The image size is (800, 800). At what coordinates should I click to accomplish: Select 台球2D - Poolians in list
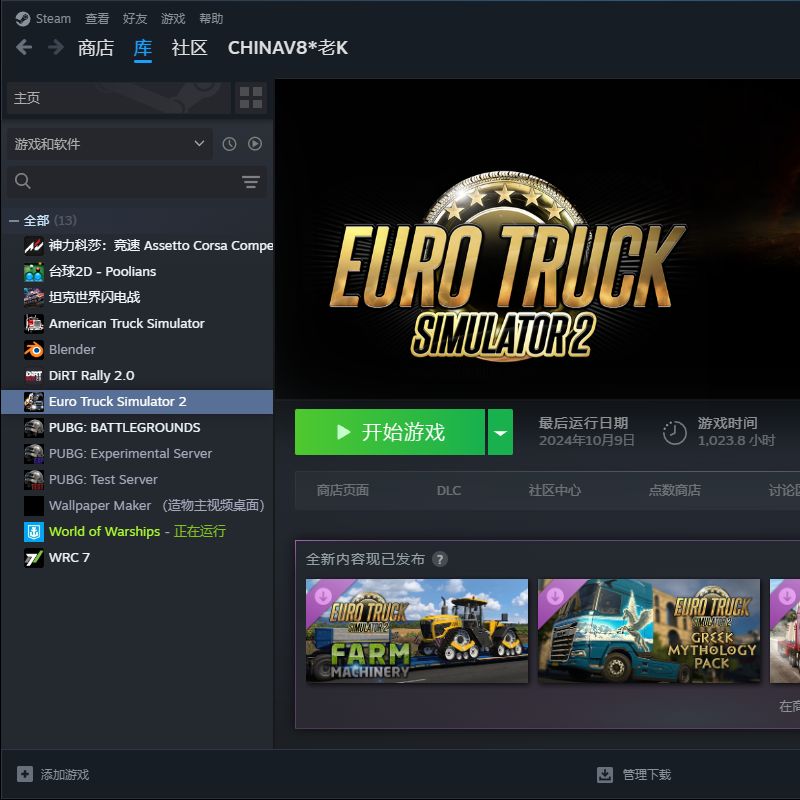click(137, 271)
